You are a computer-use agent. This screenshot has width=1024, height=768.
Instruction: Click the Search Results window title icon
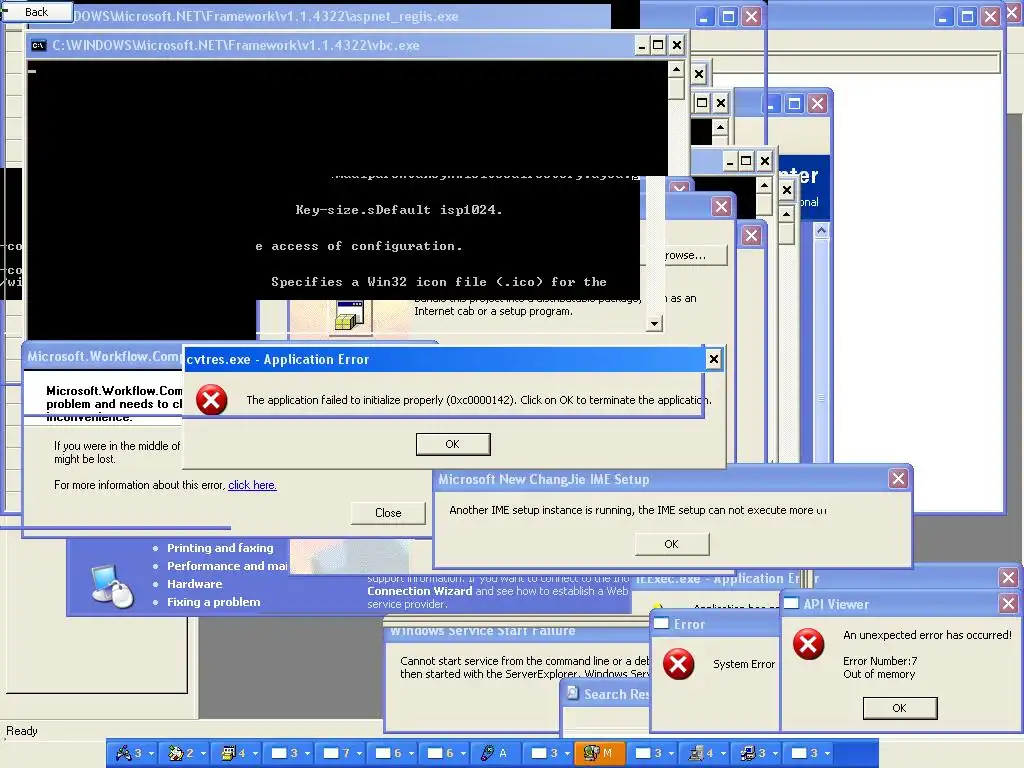click(x=573, y=693)
